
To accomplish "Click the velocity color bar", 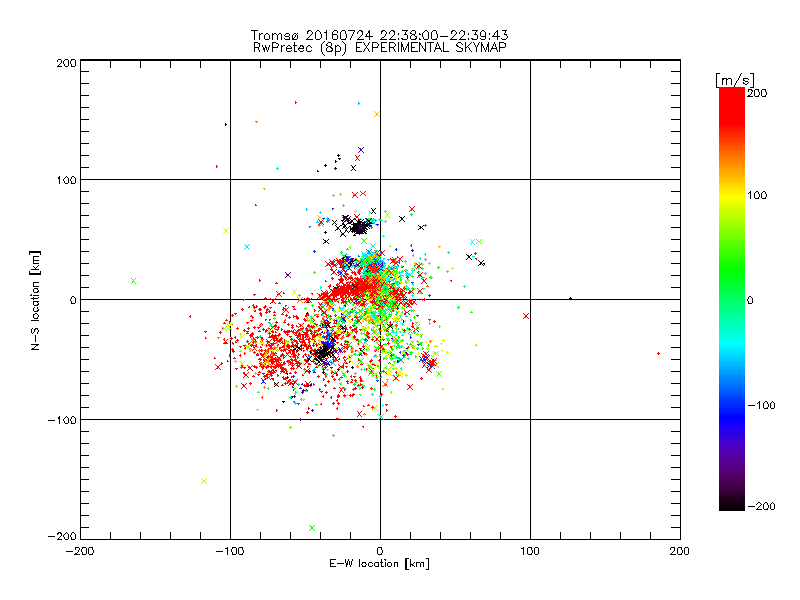I will pos(732,299).
